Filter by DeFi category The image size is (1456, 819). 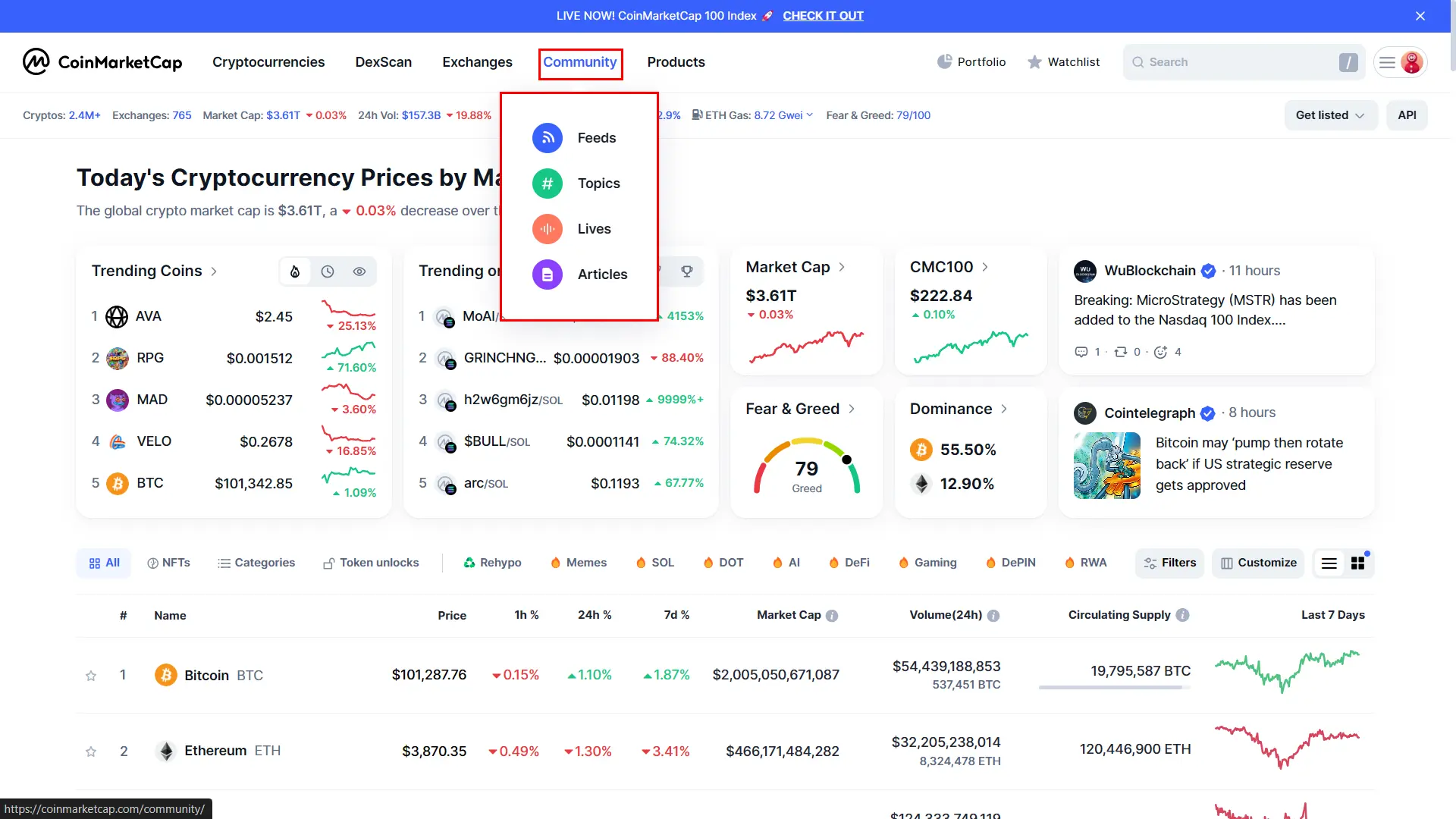point(849,563)
